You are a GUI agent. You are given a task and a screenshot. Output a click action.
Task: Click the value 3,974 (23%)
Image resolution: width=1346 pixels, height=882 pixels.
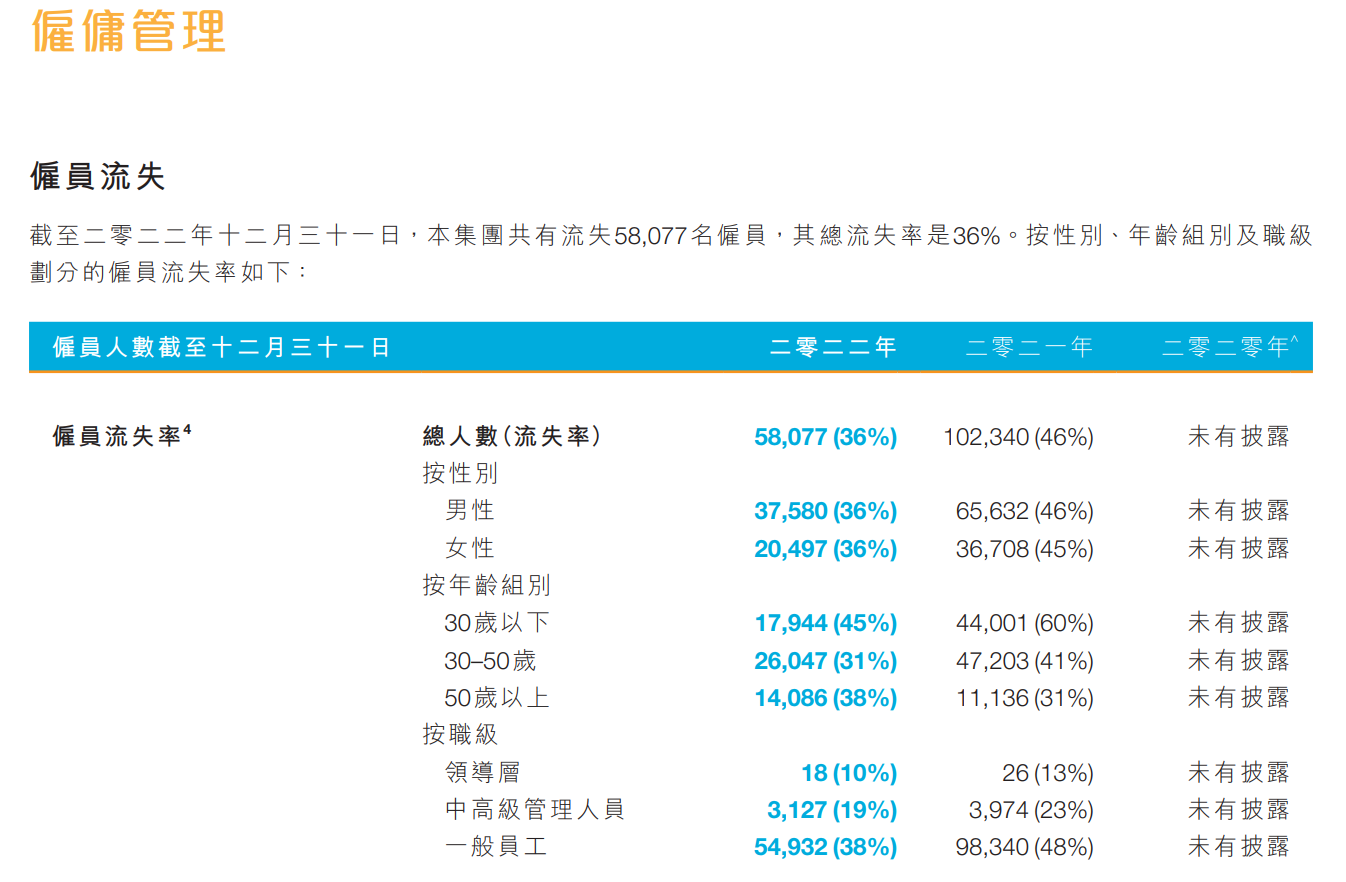1031,810
